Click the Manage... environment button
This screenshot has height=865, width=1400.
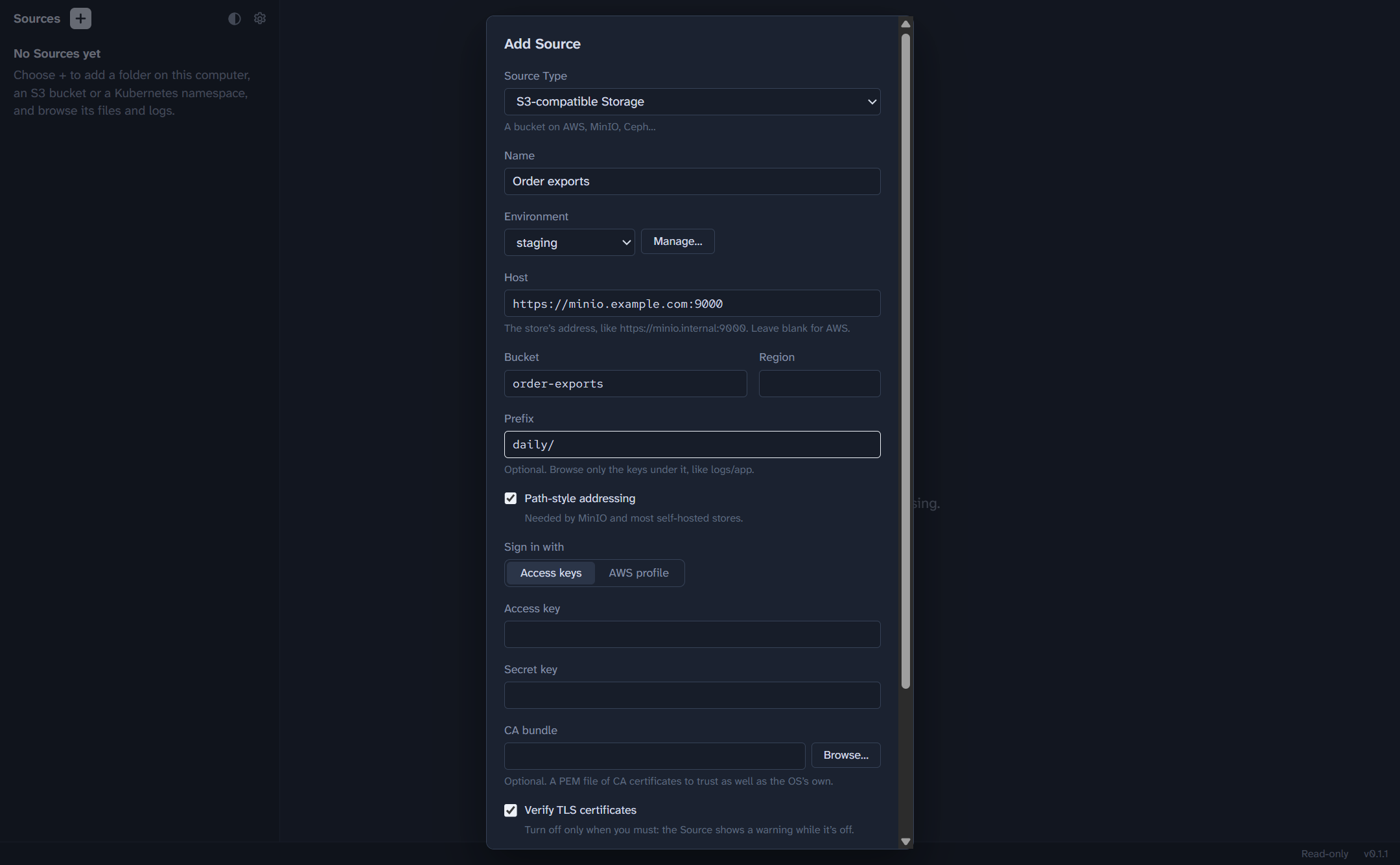(677, 241)
